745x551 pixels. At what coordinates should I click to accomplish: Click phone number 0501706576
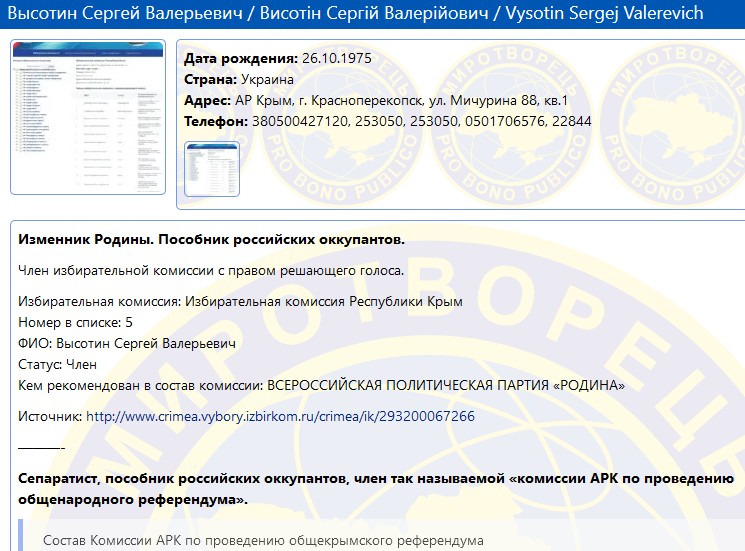[x=505, y=122]
